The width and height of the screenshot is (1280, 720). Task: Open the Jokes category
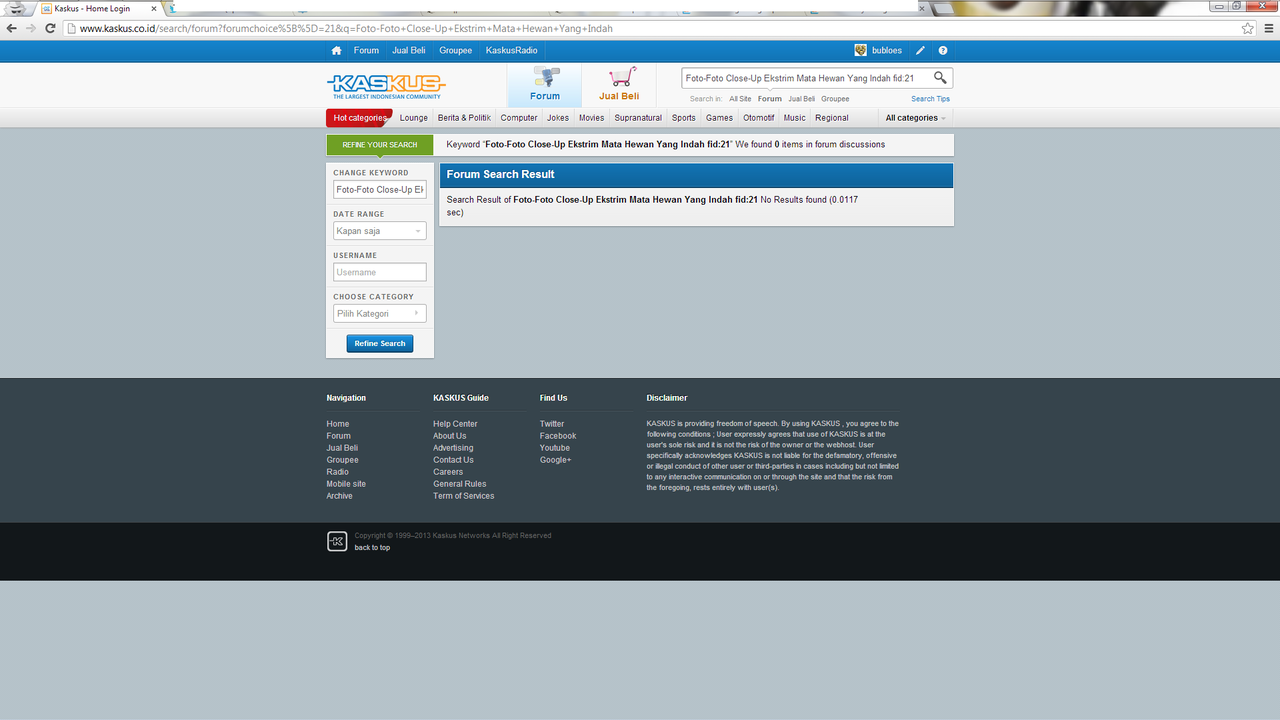coord(558,118)
